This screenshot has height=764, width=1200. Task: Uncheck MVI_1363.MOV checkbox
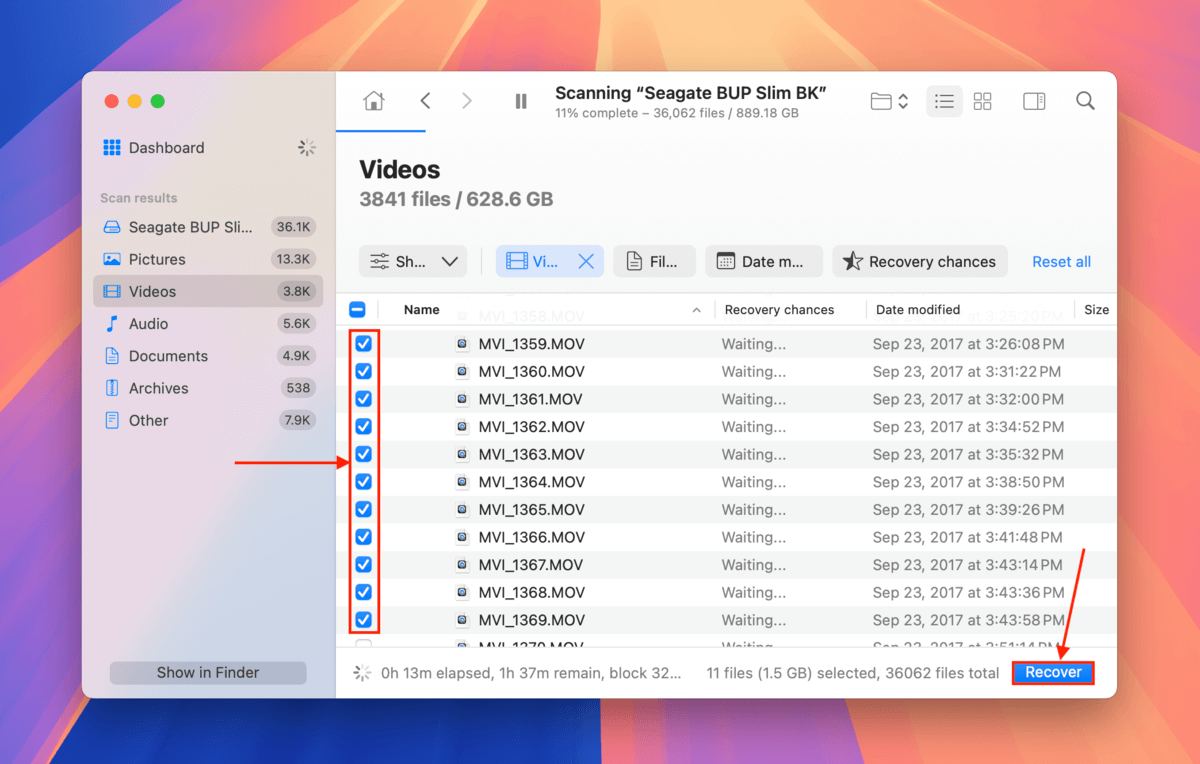click(364, 454)
